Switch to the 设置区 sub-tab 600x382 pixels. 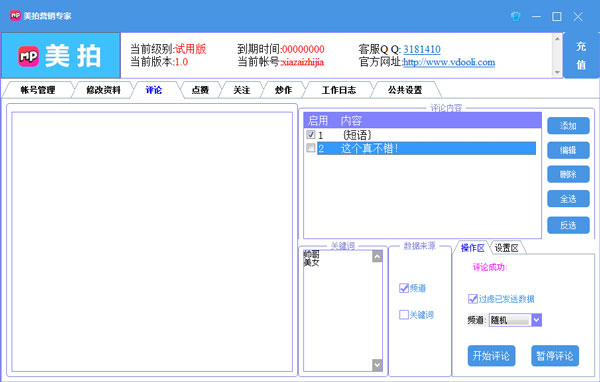[507, 248]
